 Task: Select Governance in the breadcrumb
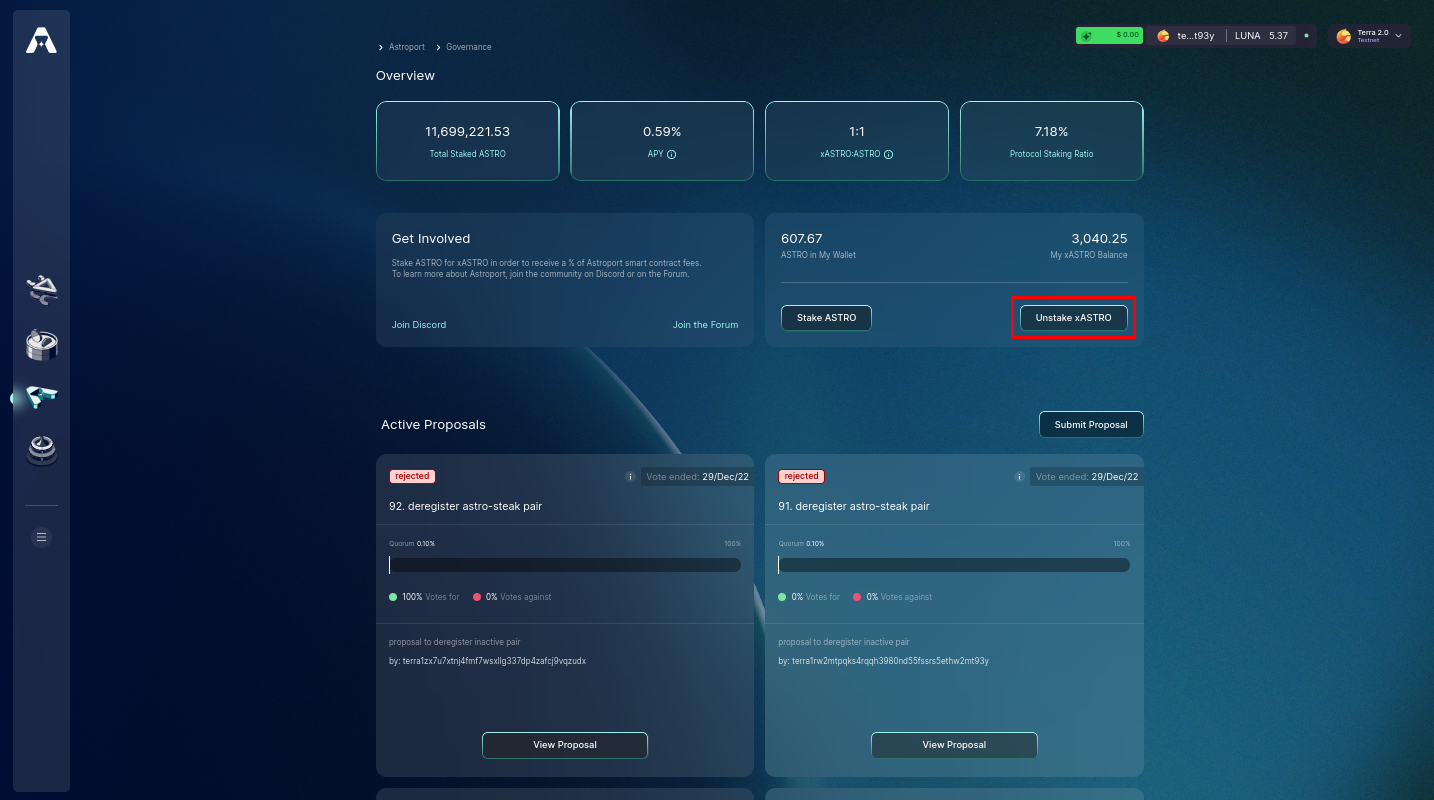pos(468,47)
